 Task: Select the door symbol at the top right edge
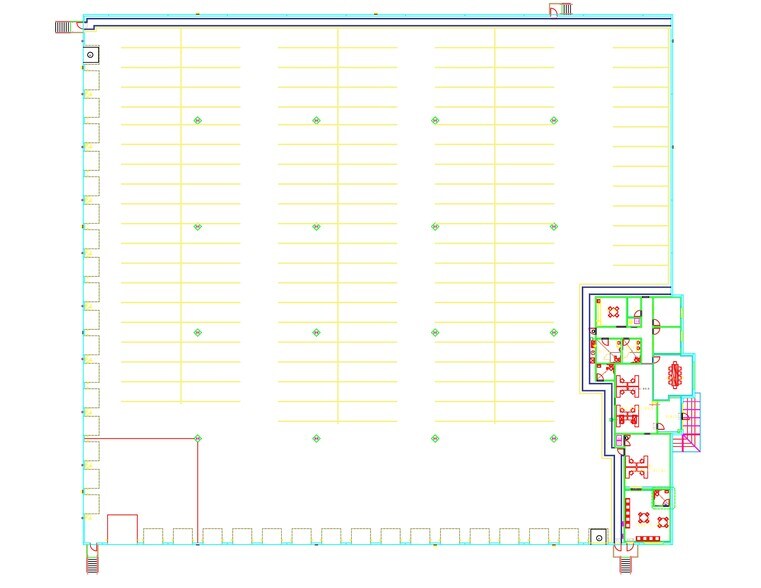coord(556,10)
